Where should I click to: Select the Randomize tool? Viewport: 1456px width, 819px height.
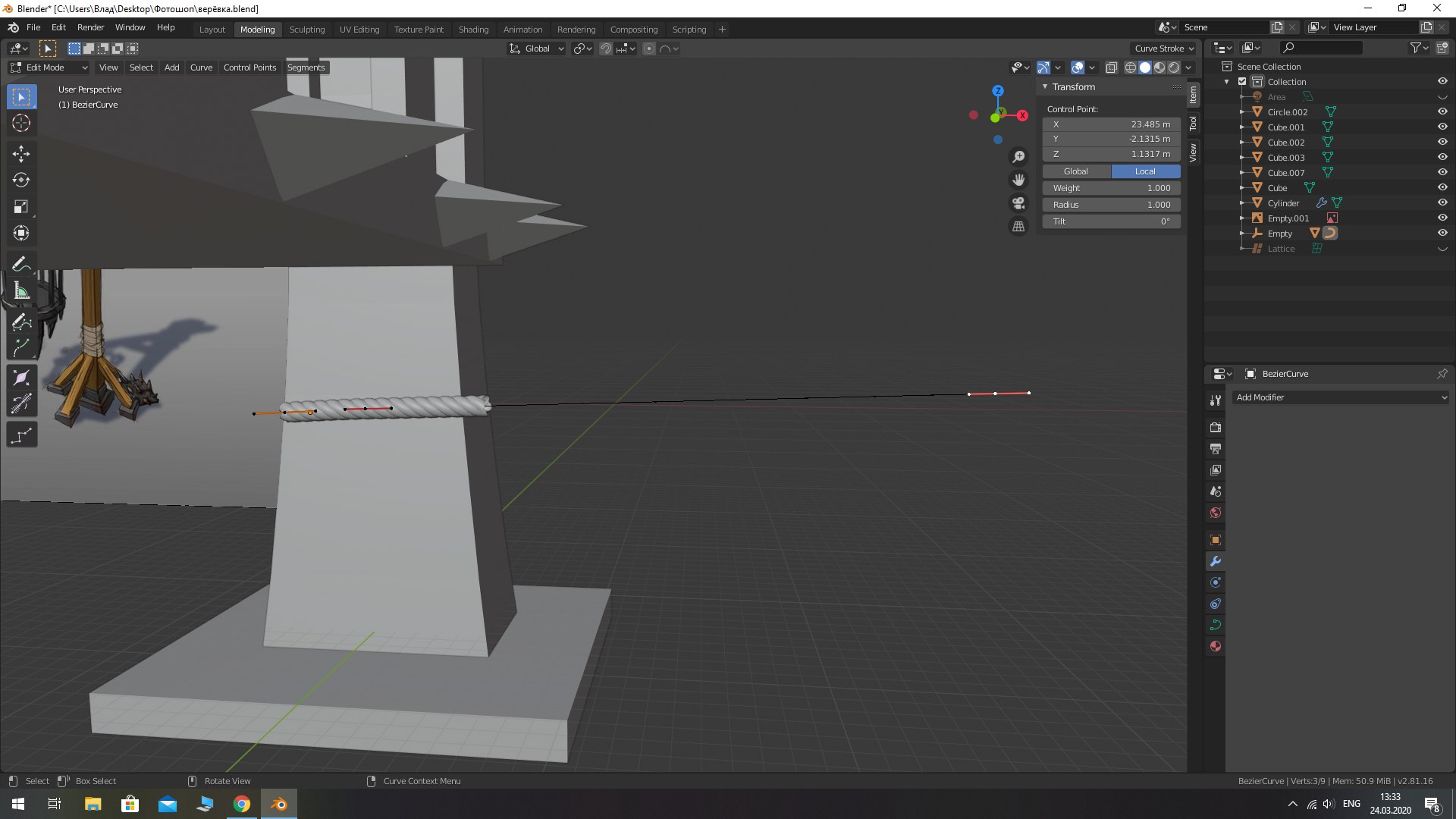pyautogui.click(x=21, y=435)
